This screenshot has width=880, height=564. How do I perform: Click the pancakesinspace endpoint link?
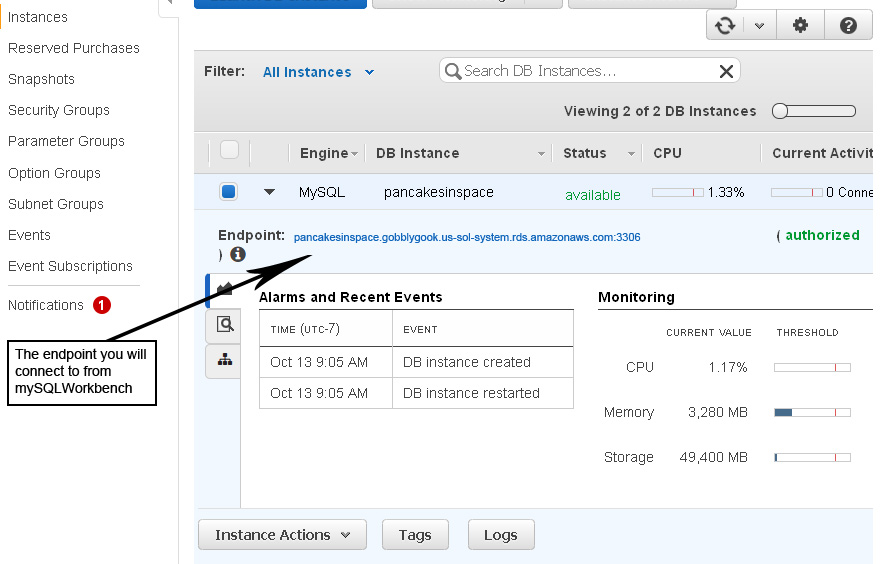pos(467,237)
